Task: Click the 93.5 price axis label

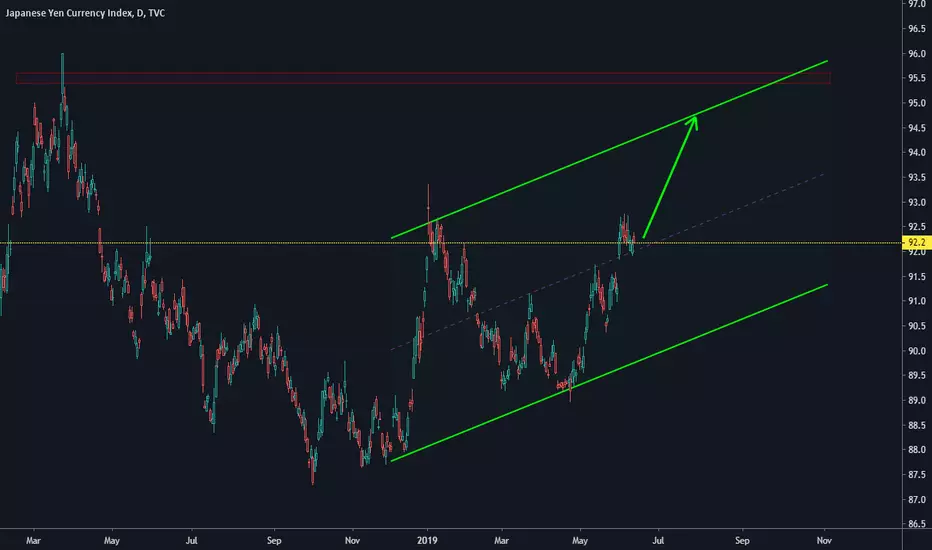Action: [917, 177]
